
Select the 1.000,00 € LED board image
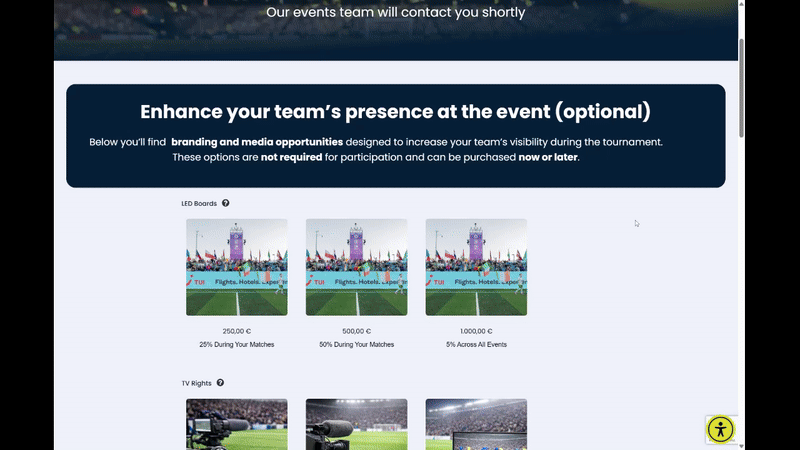pos(476,267)
